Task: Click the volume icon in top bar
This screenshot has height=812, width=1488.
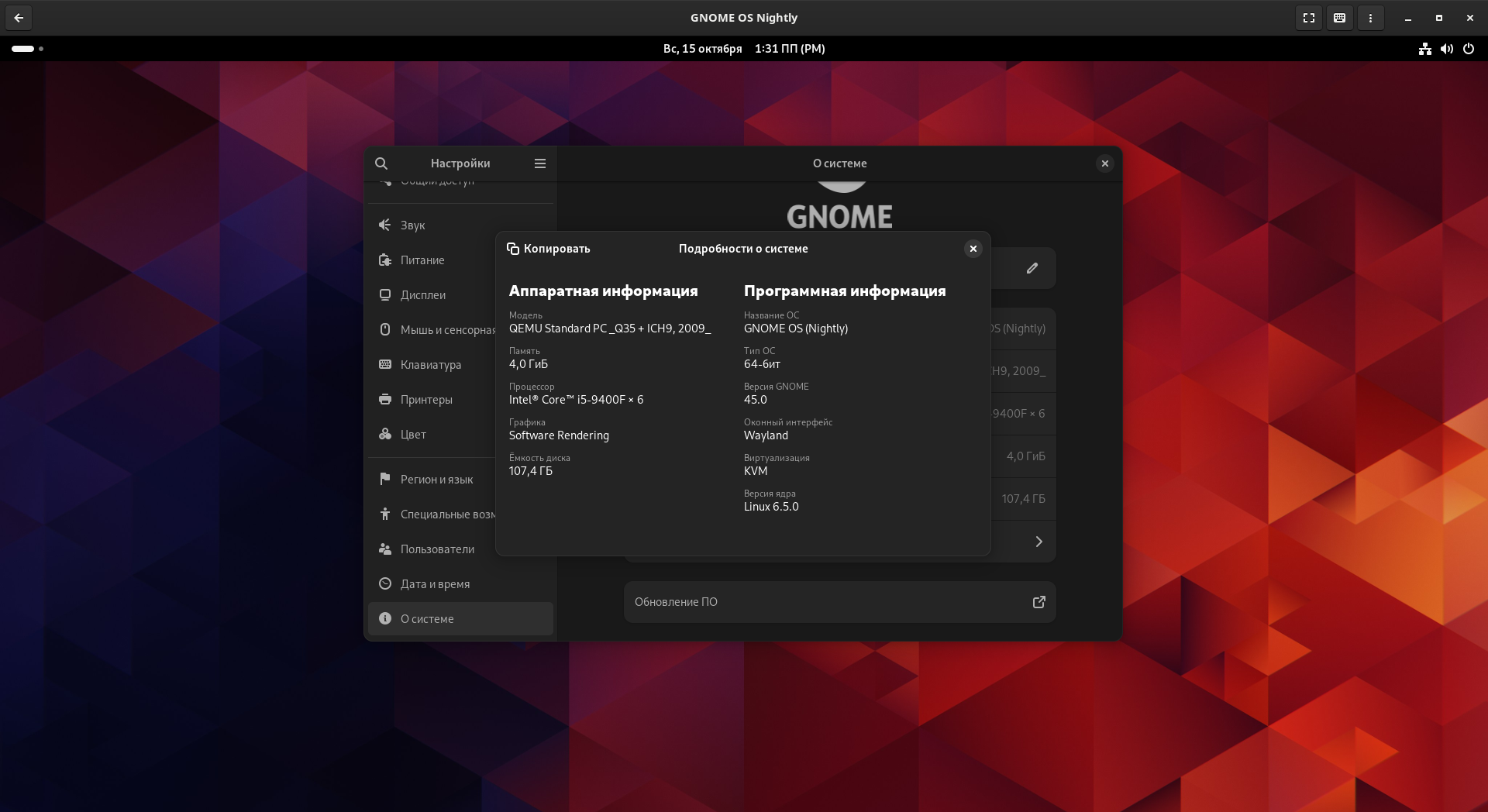Action: tap(1447, 49)
